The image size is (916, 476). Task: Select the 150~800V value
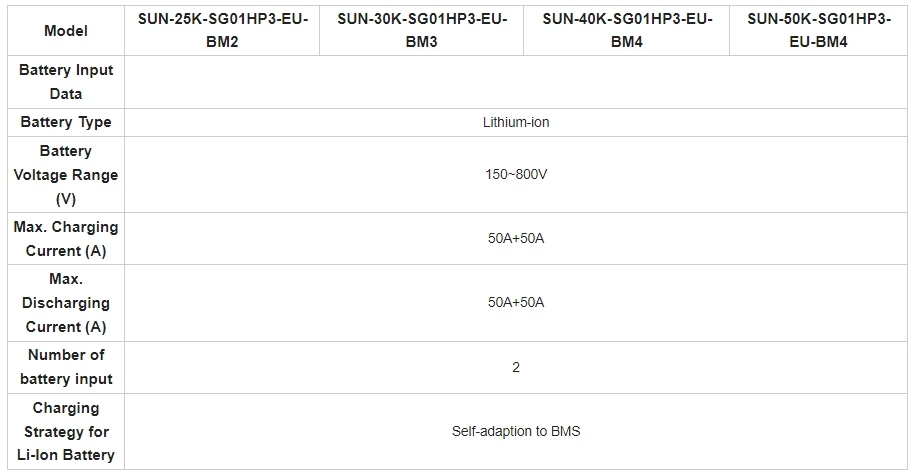tap(515, 175)
